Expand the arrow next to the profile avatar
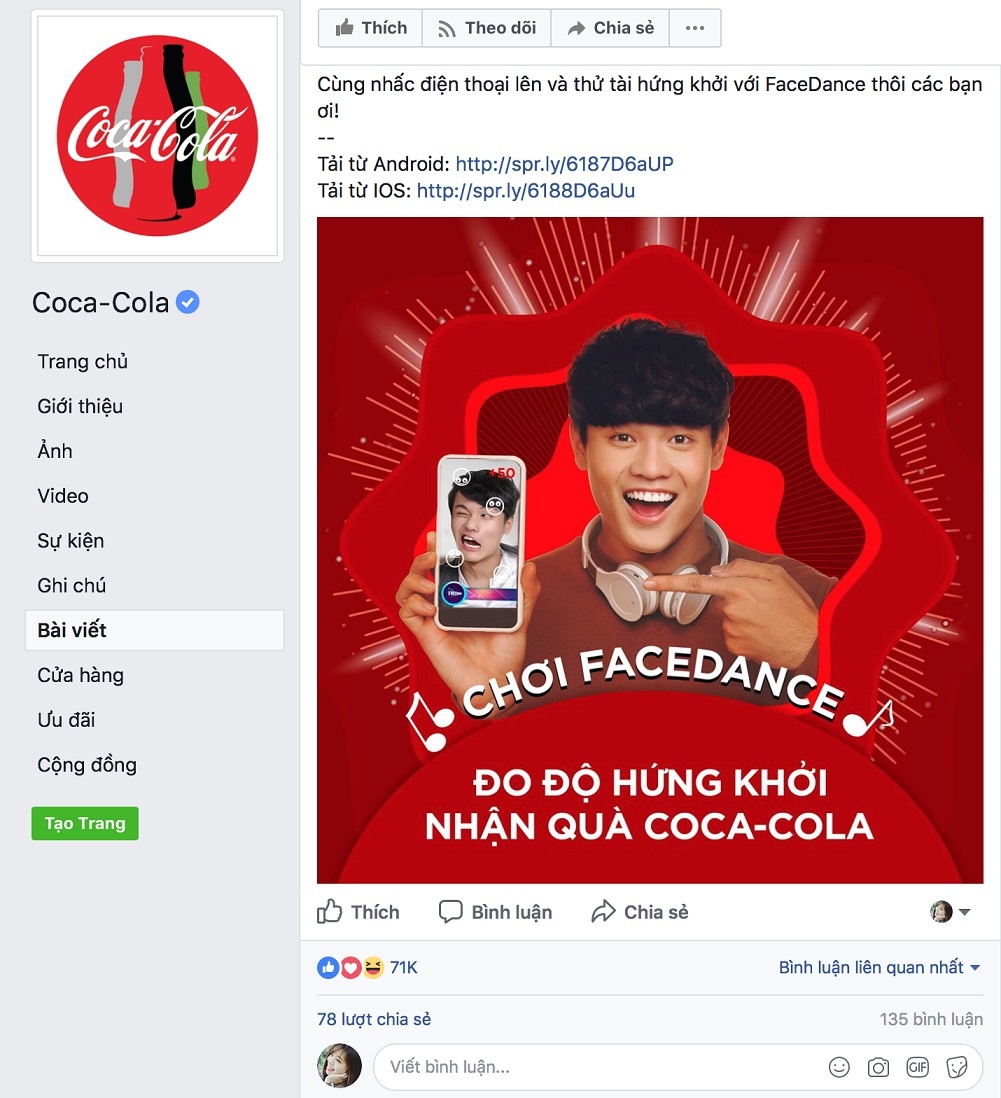1001x1098 pixels. (963, 911)
